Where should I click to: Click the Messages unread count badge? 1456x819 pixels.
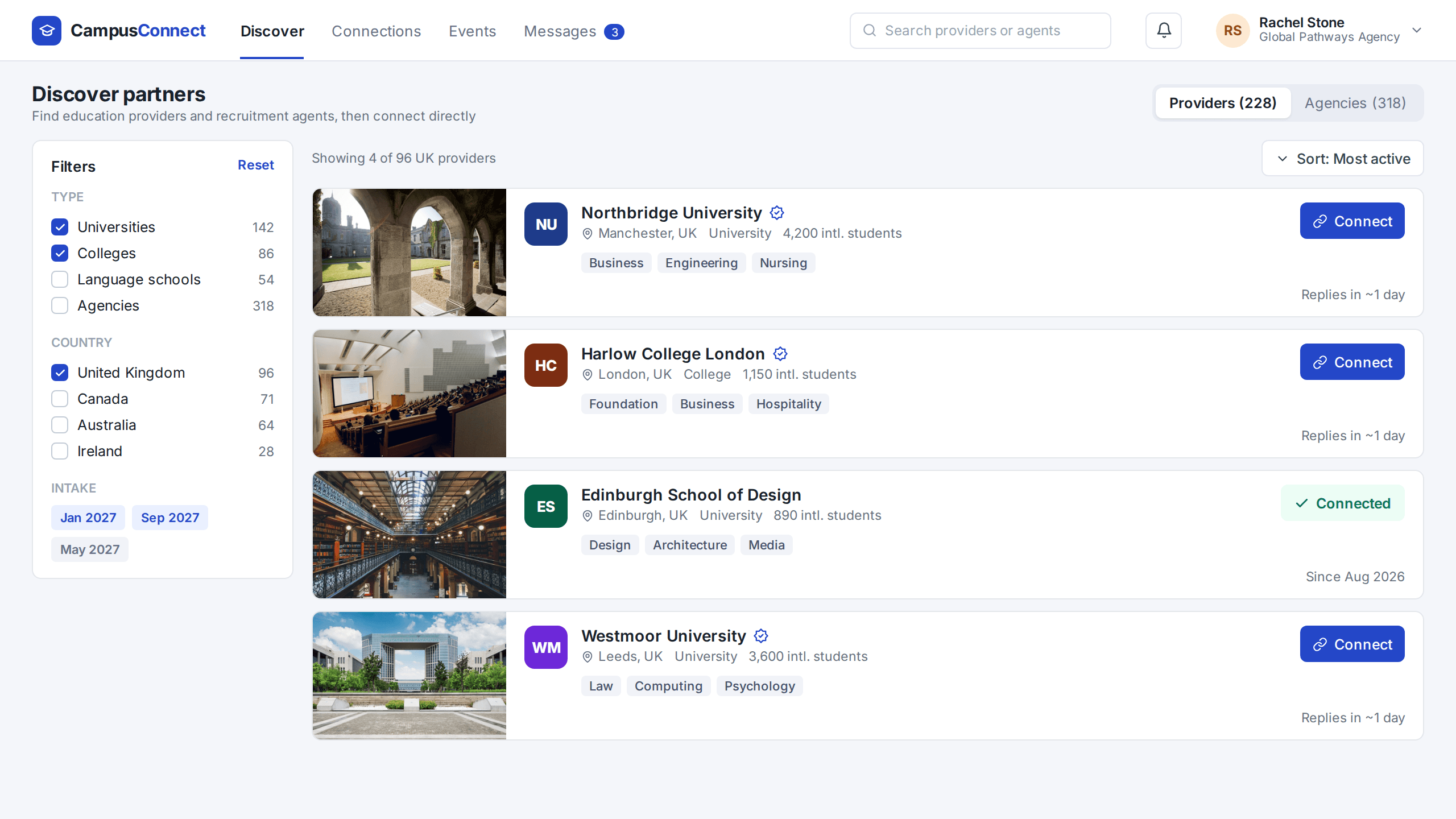click(x=614, y=32)
